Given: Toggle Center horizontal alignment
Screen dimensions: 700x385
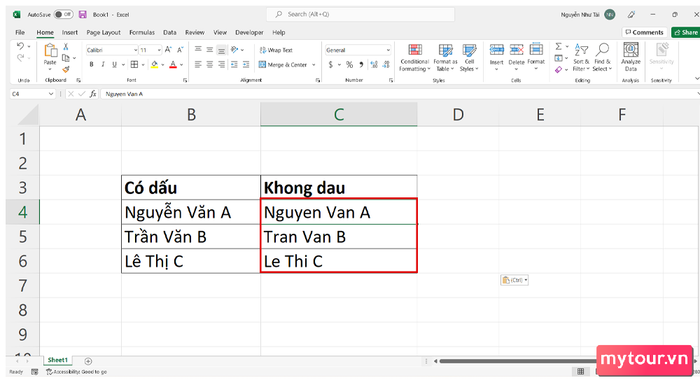Looking at the screenshot, I should click(209, 65).
